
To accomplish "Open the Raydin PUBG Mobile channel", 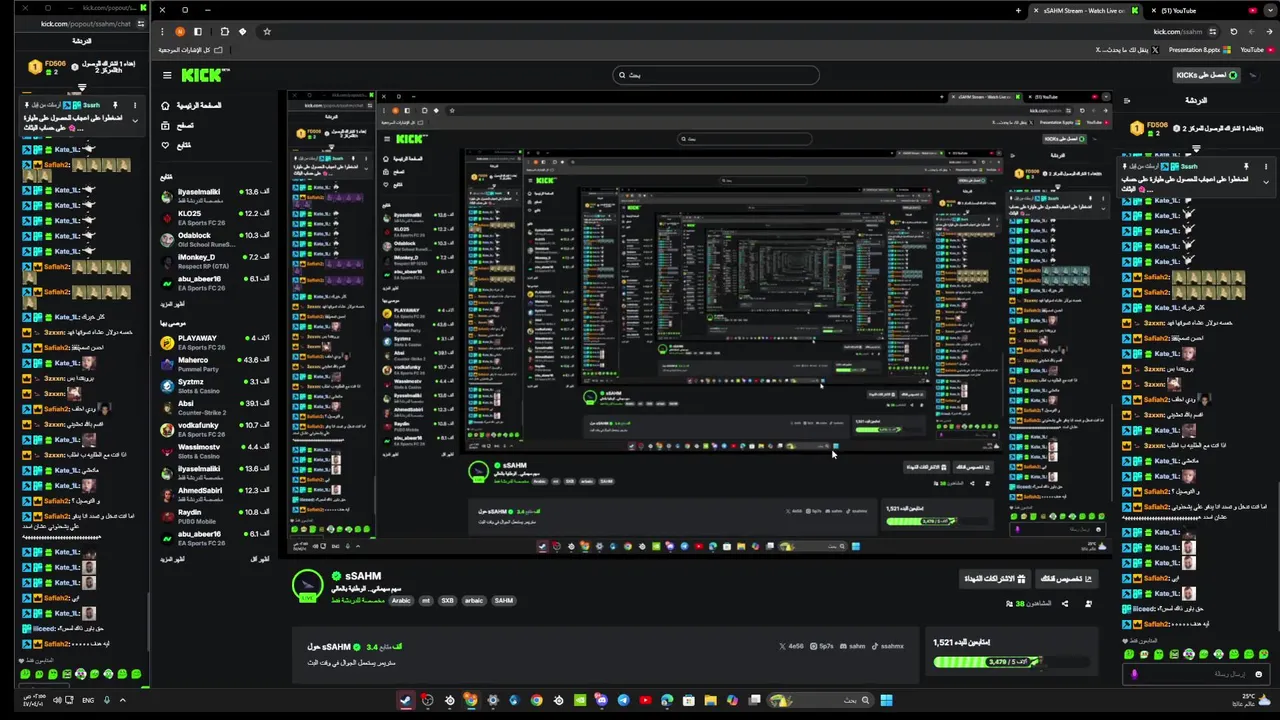I will coord(215,516).
